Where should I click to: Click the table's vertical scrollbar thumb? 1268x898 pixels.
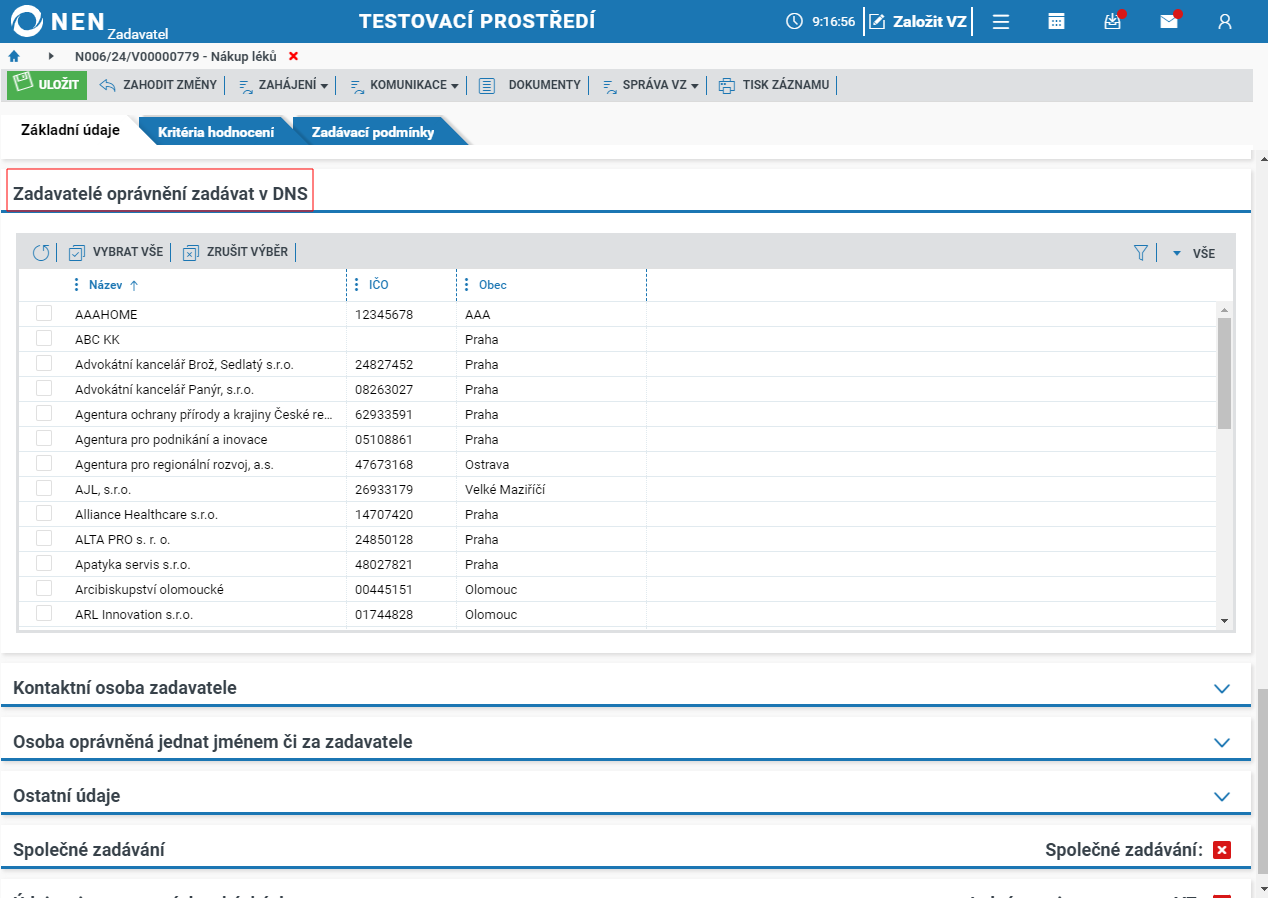tap(1224, 373)
